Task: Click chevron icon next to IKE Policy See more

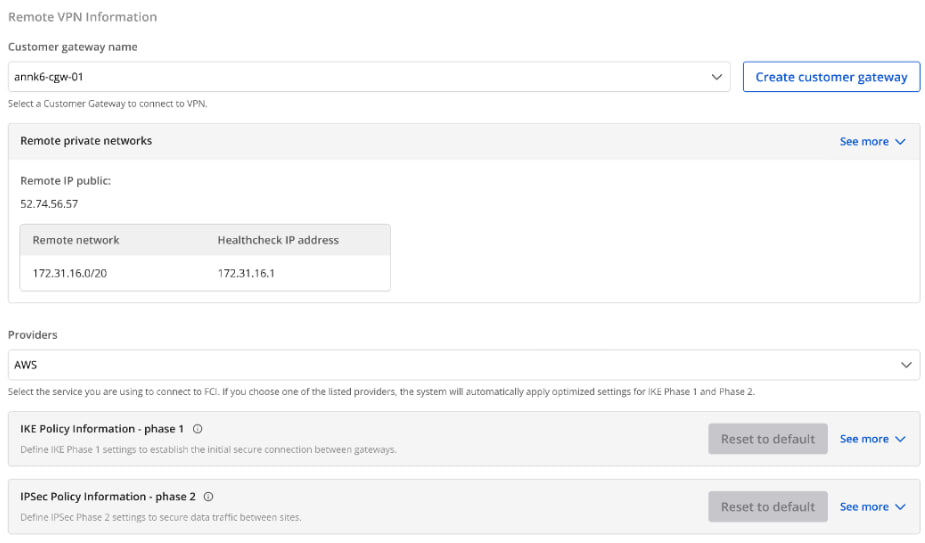Action: click(900, 439)
